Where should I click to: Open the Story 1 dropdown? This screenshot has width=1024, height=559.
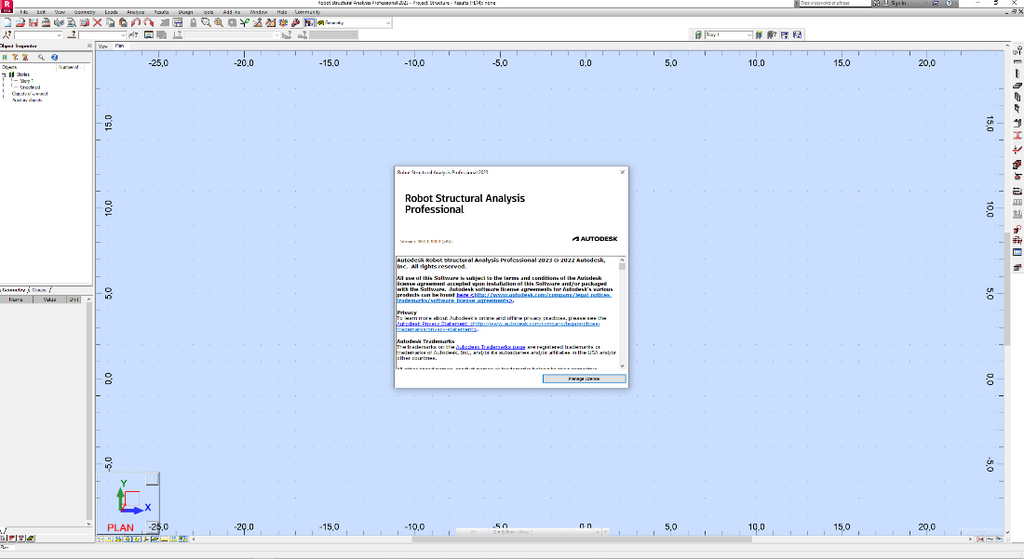(x=728, y=35)
